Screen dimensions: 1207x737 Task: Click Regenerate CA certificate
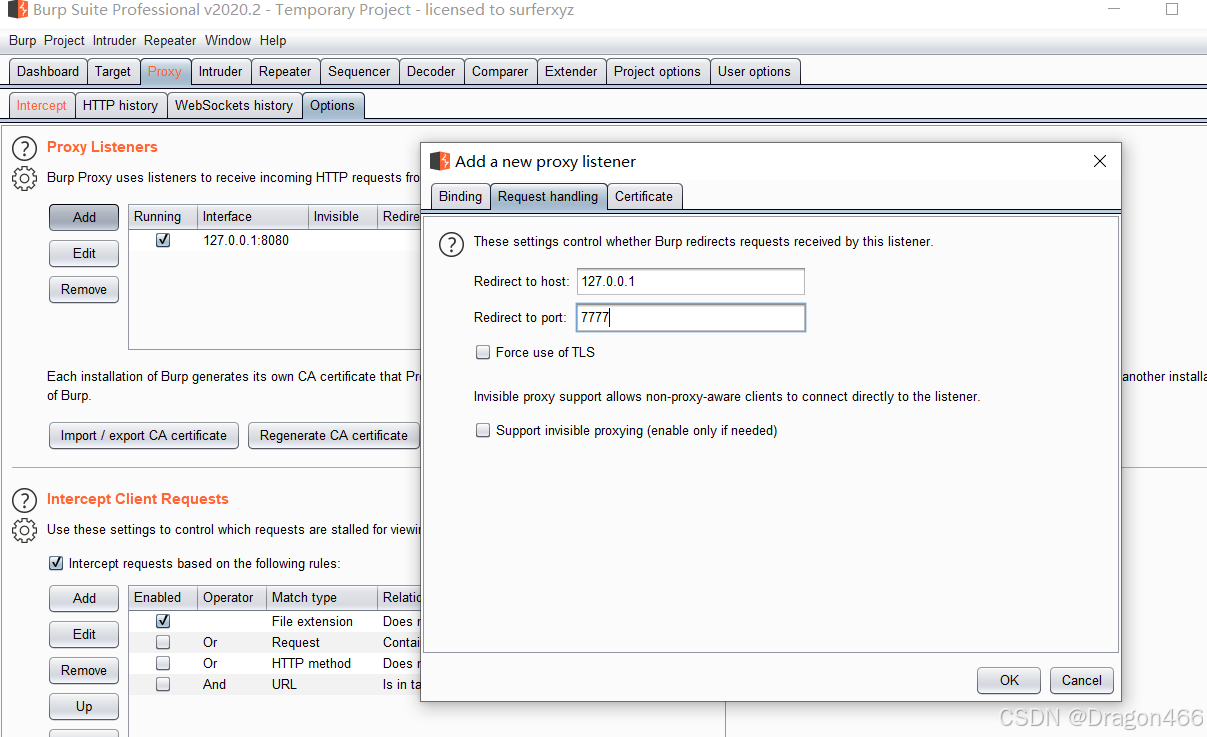(334, 435)
